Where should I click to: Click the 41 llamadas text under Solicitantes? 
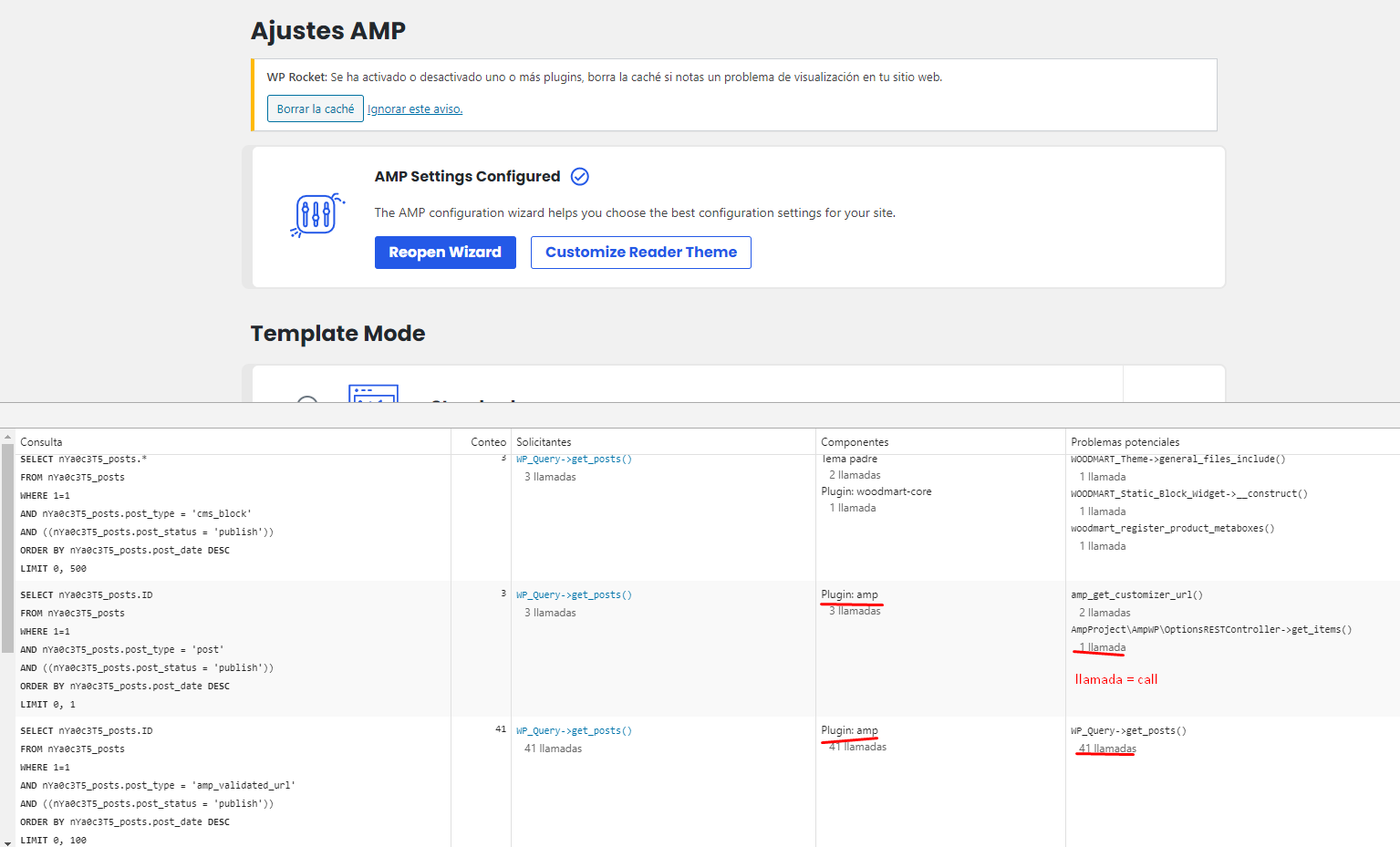553,749
